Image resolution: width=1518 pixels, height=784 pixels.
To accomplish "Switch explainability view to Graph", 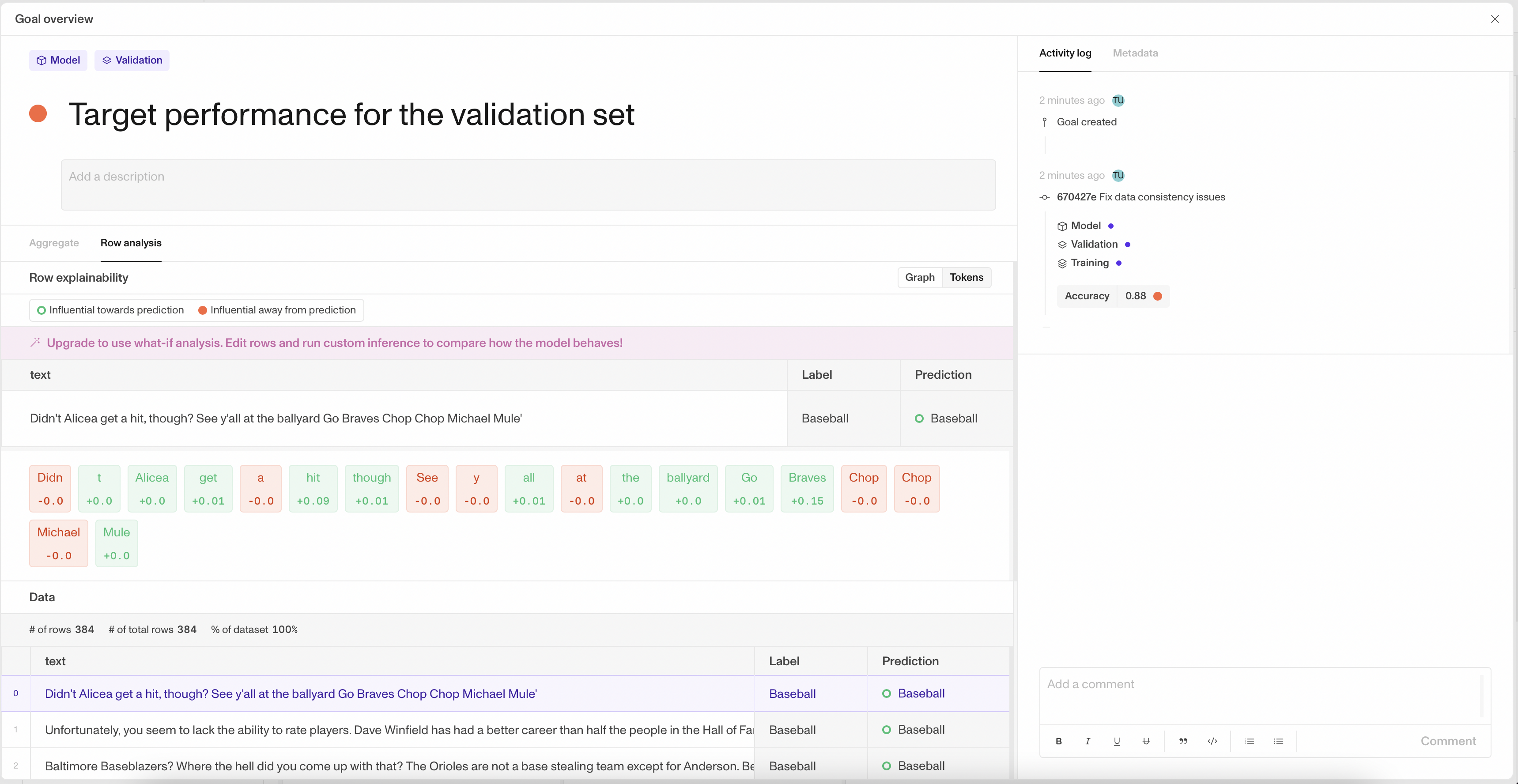I will point(919,277).
